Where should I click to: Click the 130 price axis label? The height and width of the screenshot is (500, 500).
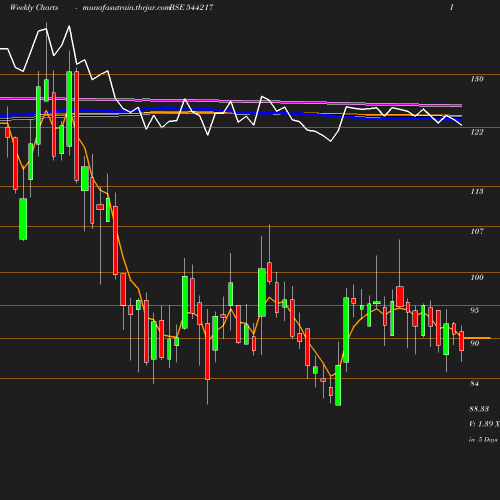pos(477,79)
